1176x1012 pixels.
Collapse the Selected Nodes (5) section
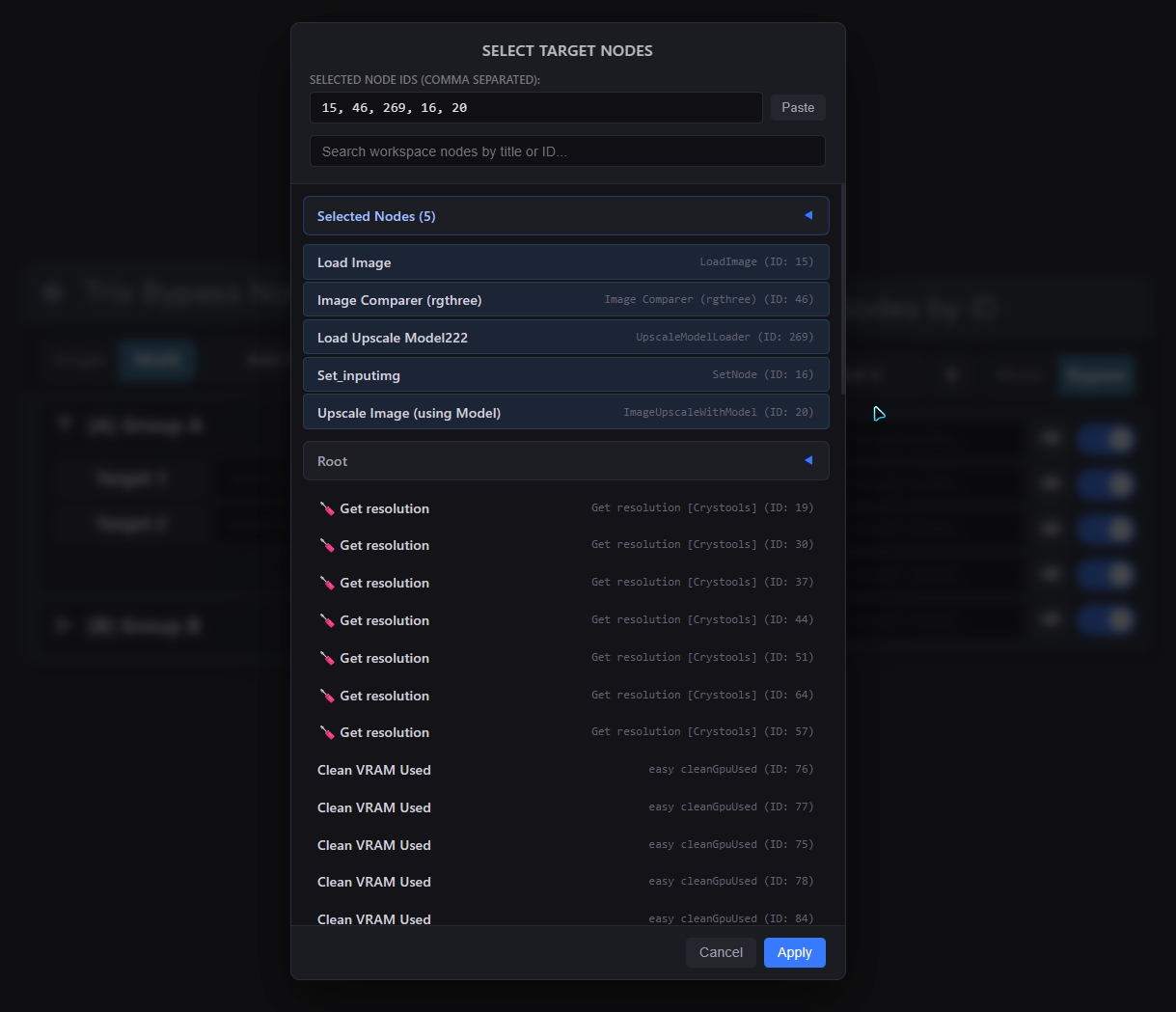coord(566,216)
